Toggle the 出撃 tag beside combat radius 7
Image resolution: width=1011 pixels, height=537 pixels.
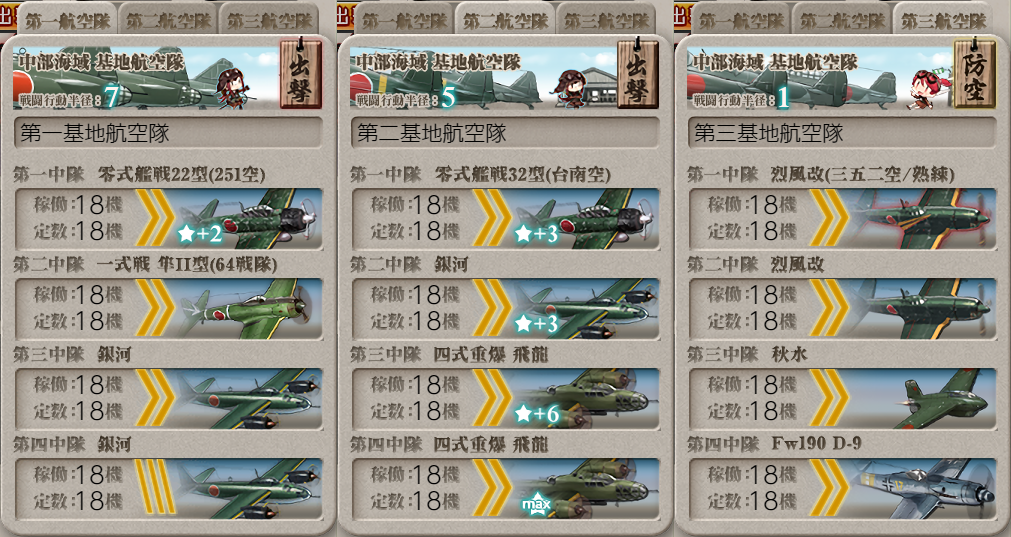pos(301,74)
